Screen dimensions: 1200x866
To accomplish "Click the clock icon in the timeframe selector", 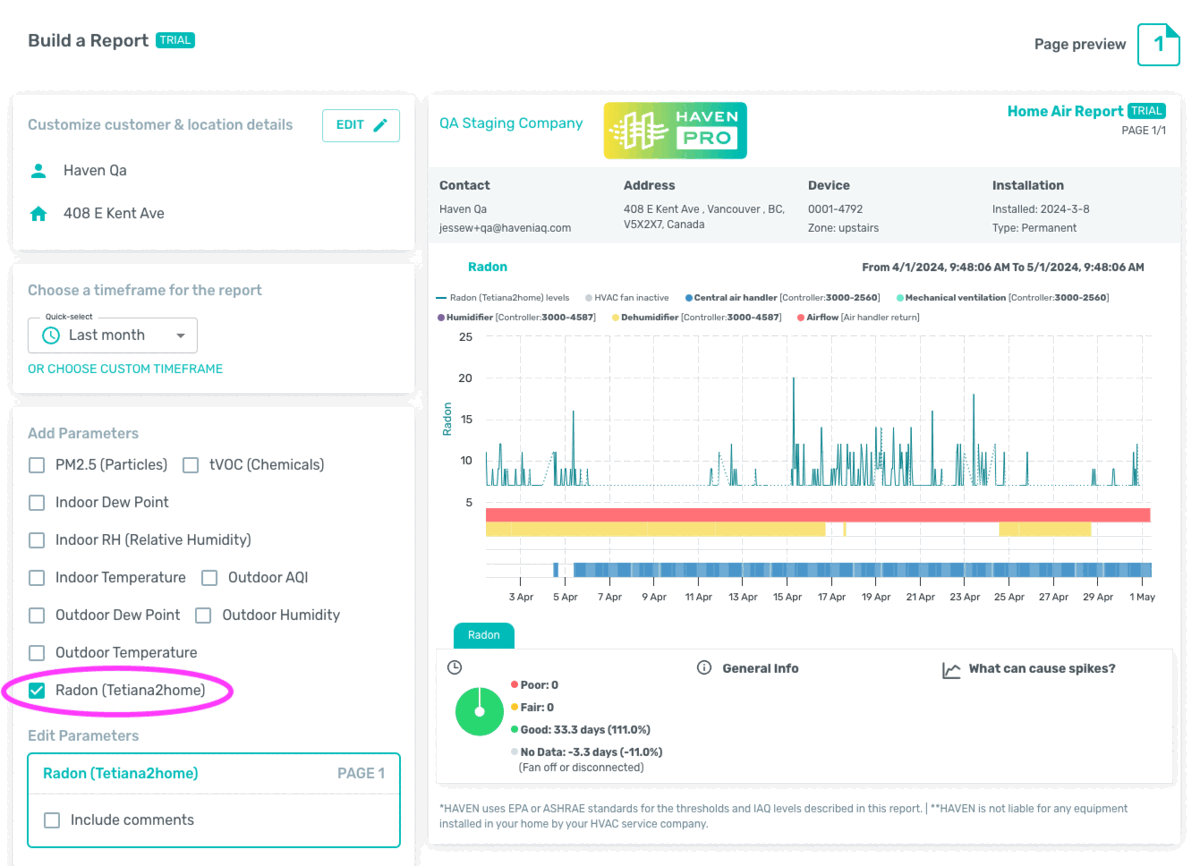I will (50, 336).
